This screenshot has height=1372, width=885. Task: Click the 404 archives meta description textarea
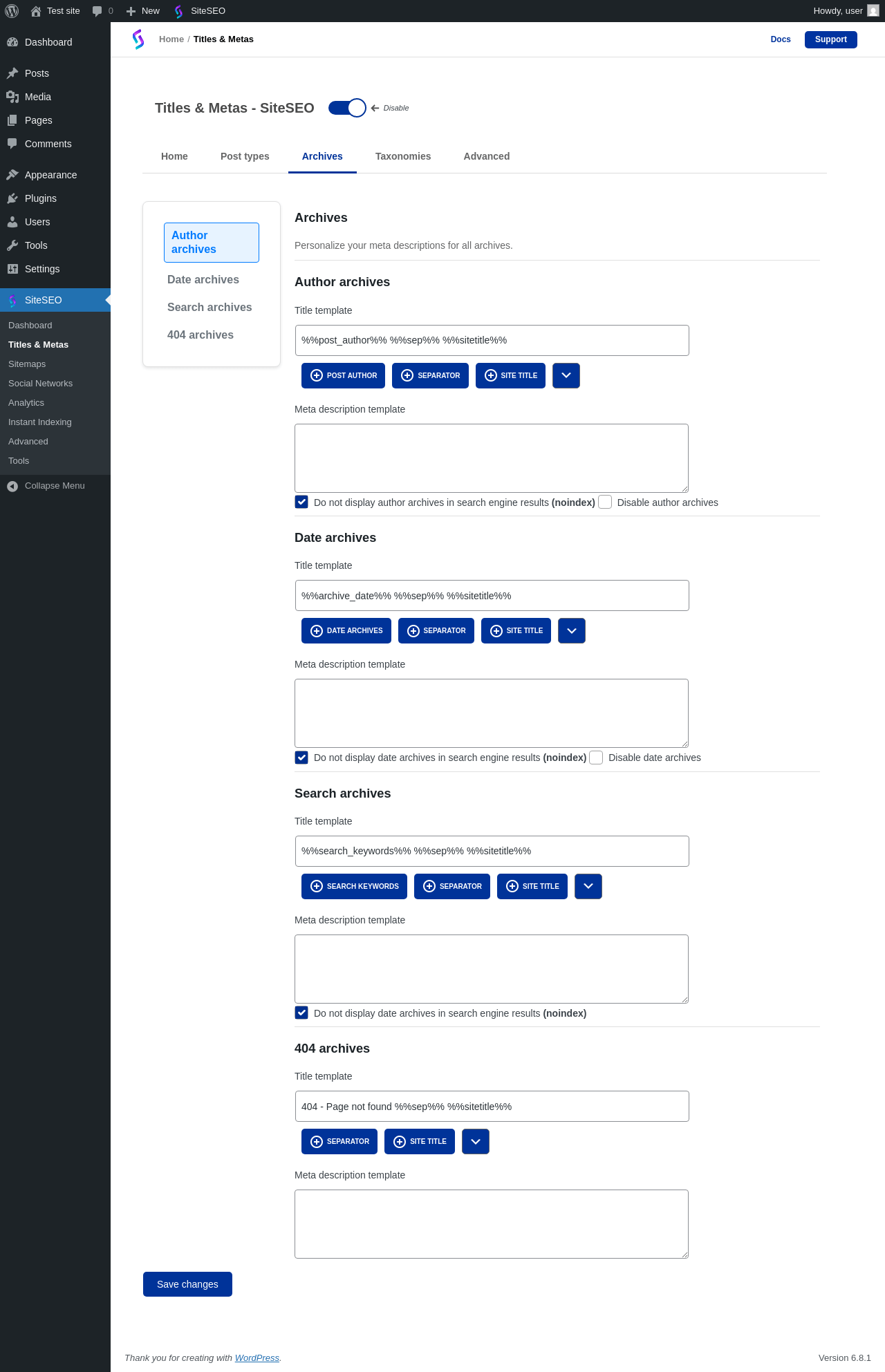492,1224
